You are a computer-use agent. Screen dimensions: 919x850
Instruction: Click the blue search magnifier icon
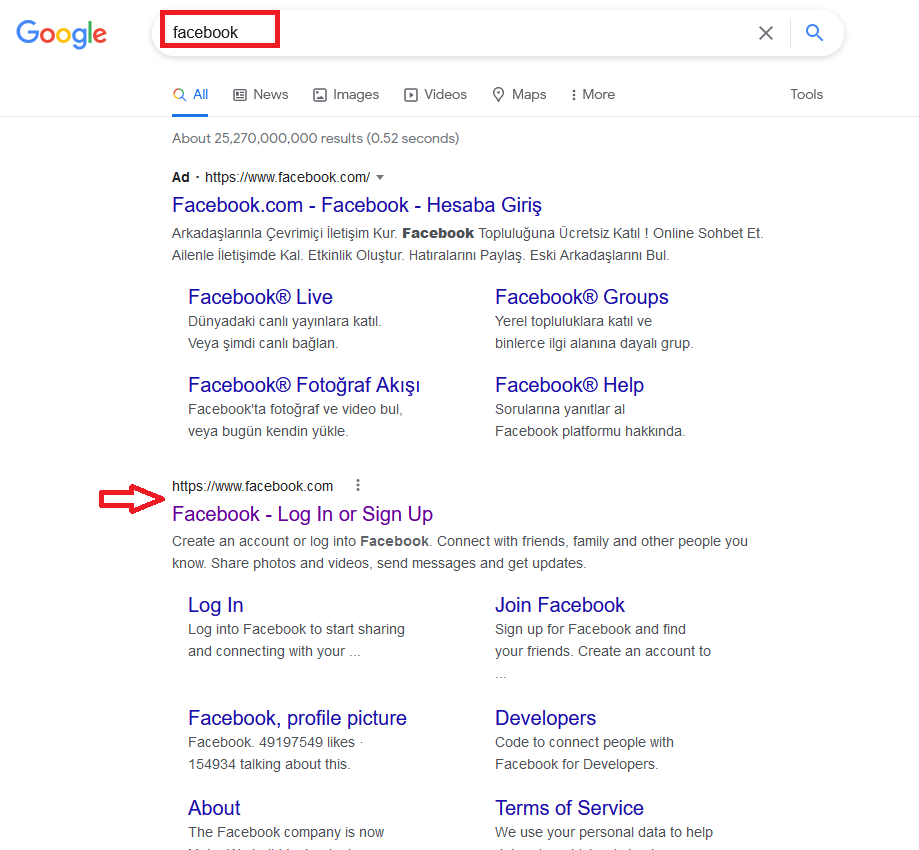pos(813,33)
